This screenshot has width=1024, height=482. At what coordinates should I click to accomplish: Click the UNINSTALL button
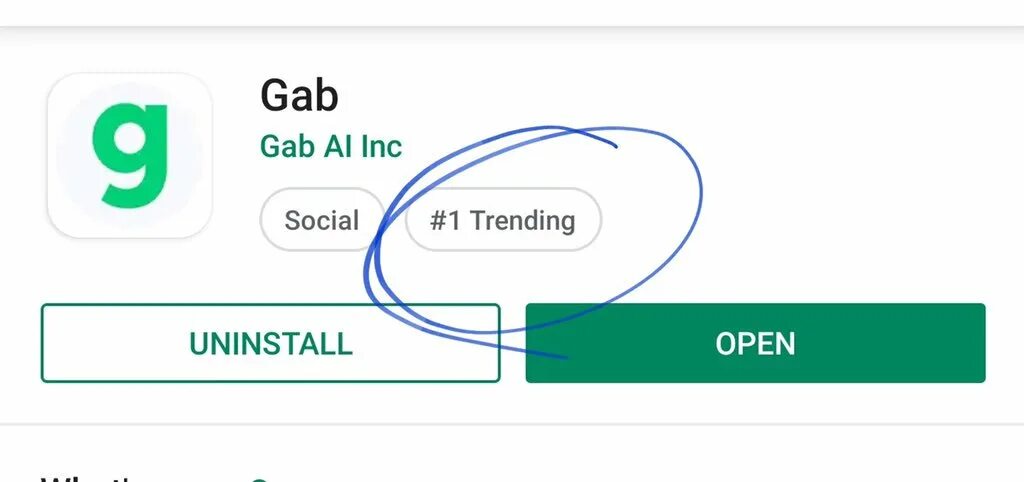pyautogui.click(x=270, y=343)
